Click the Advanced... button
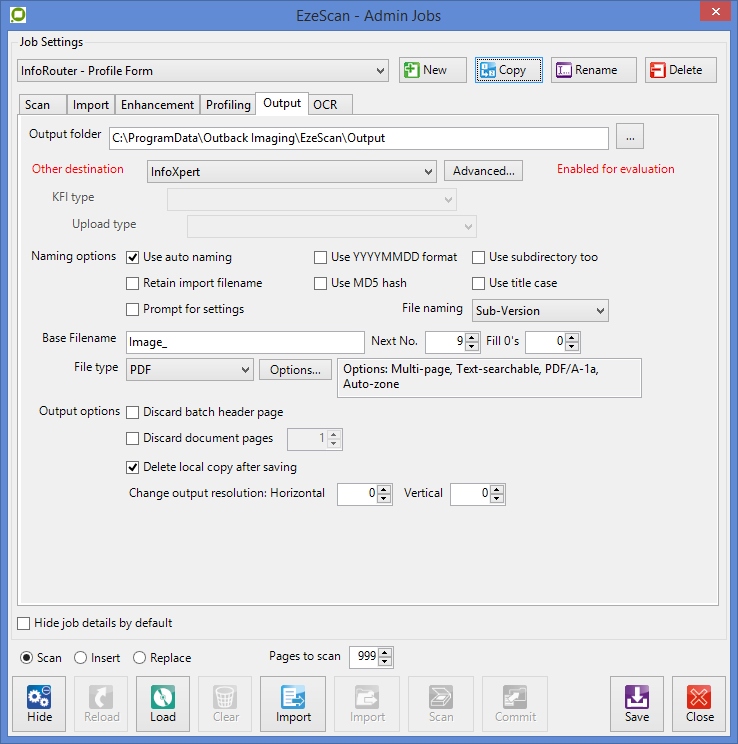Viewport: 738px width, 744px height. tap(483, 171)
